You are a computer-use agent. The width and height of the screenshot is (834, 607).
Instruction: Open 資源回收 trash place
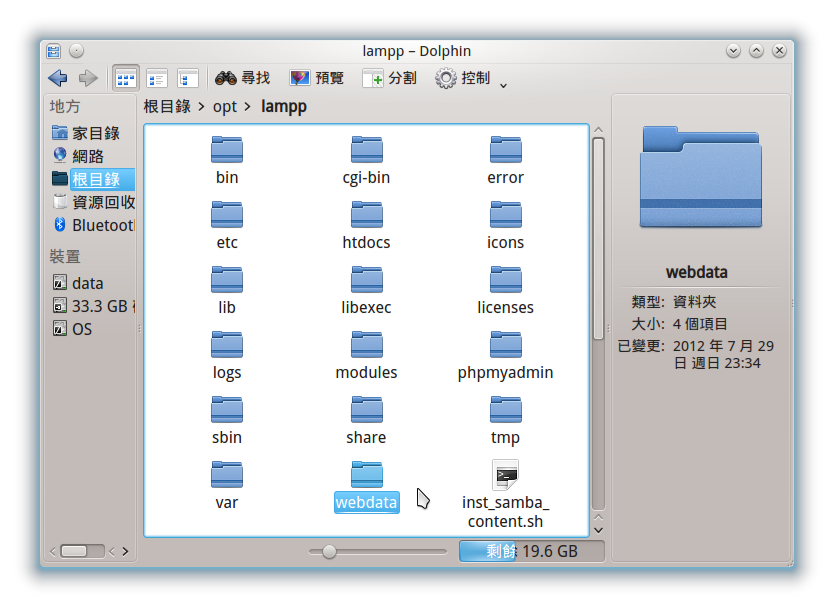coord(93,202)
